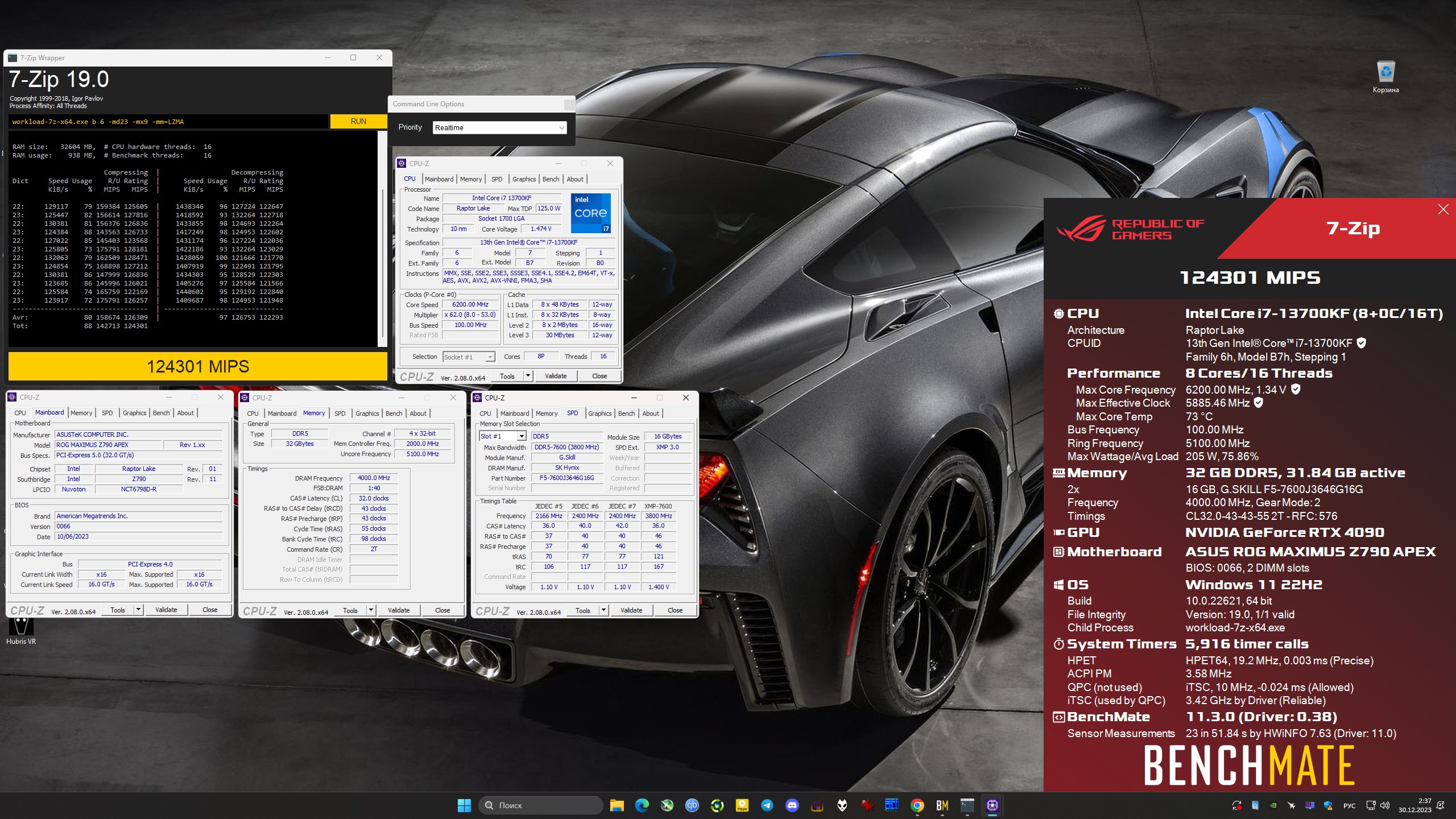This screenshot has height=819, width=1456.
Task: Open Windows Security shield tray icon
Action: coord(1328,805)
